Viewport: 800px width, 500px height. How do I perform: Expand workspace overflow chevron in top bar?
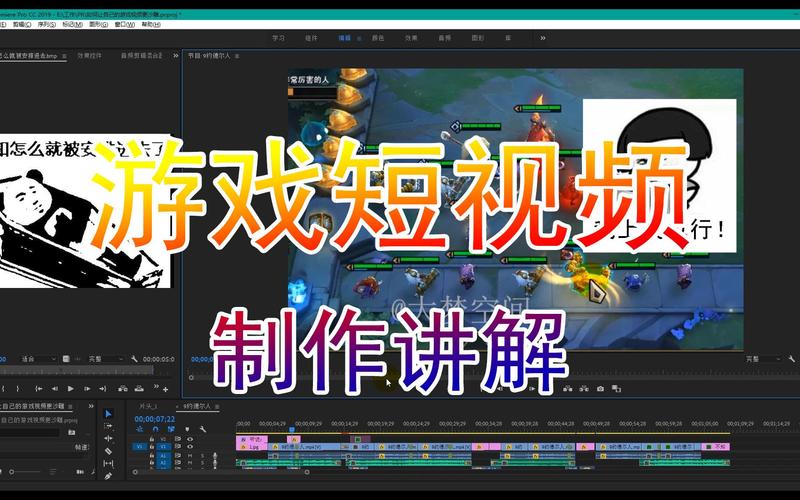click(x=543, y=38)
